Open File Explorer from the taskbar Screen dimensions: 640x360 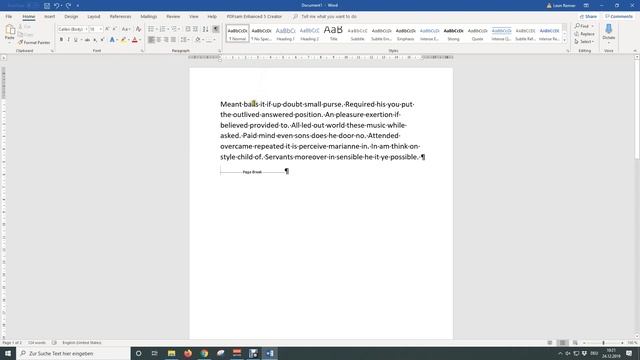(171, 353)
